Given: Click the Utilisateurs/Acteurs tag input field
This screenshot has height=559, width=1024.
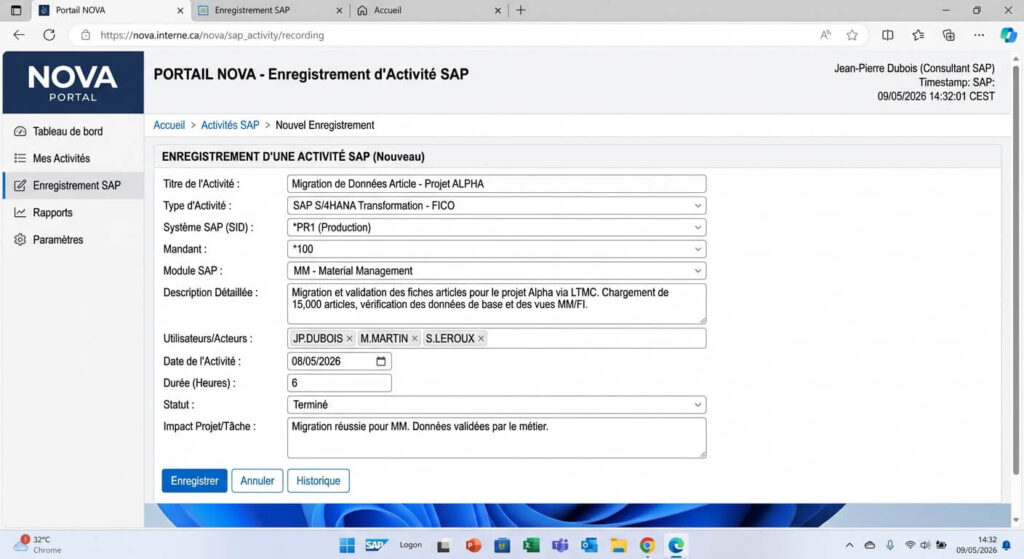Looking at the screenshot, I should 496,338.
